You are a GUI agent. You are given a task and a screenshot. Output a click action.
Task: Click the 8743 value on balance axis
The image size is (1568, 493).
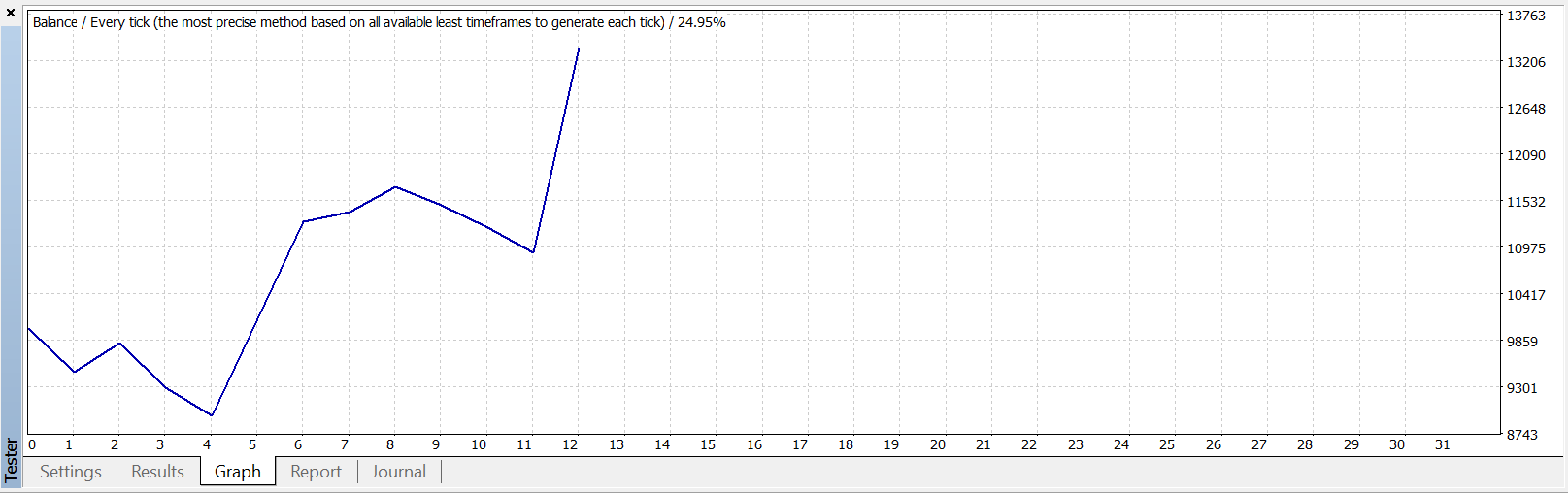point(1521,435)
